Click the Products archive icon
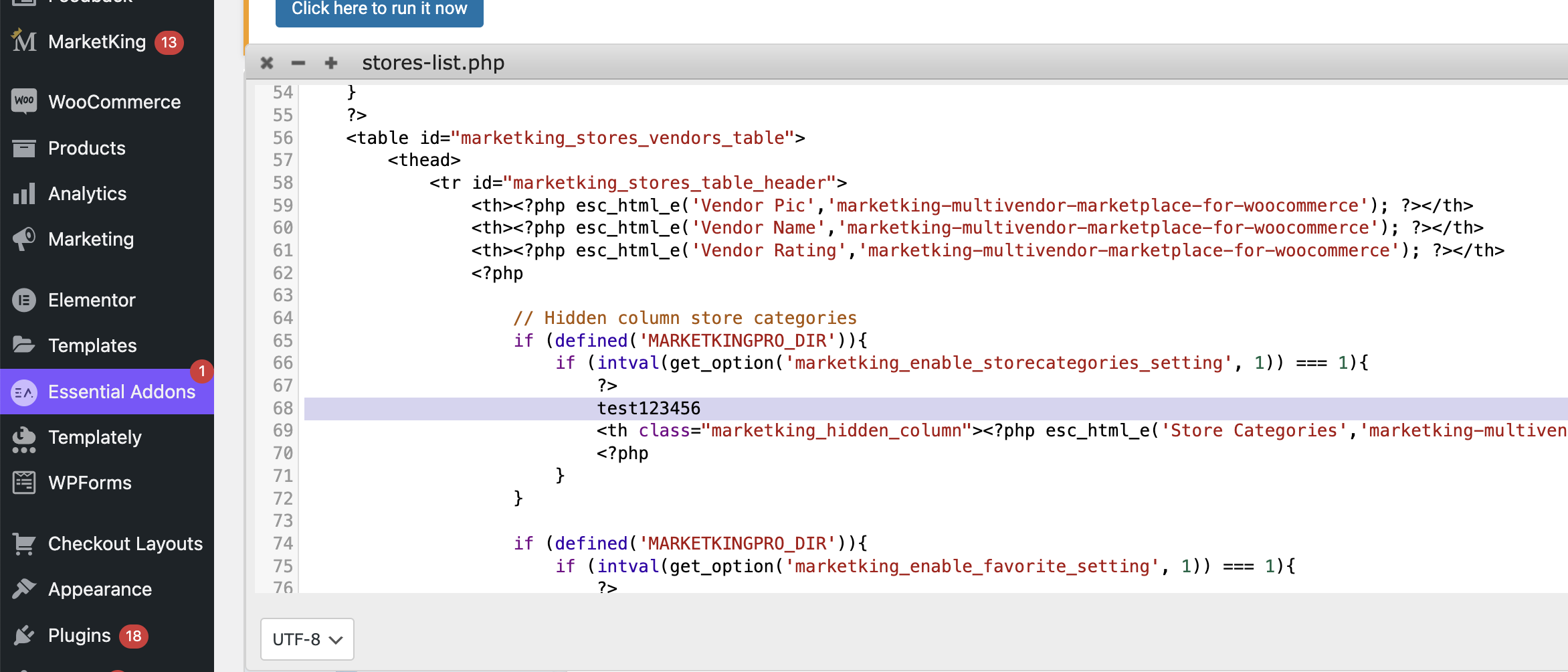This screenshot has height=672, width=1568. (x=24, y=148)
